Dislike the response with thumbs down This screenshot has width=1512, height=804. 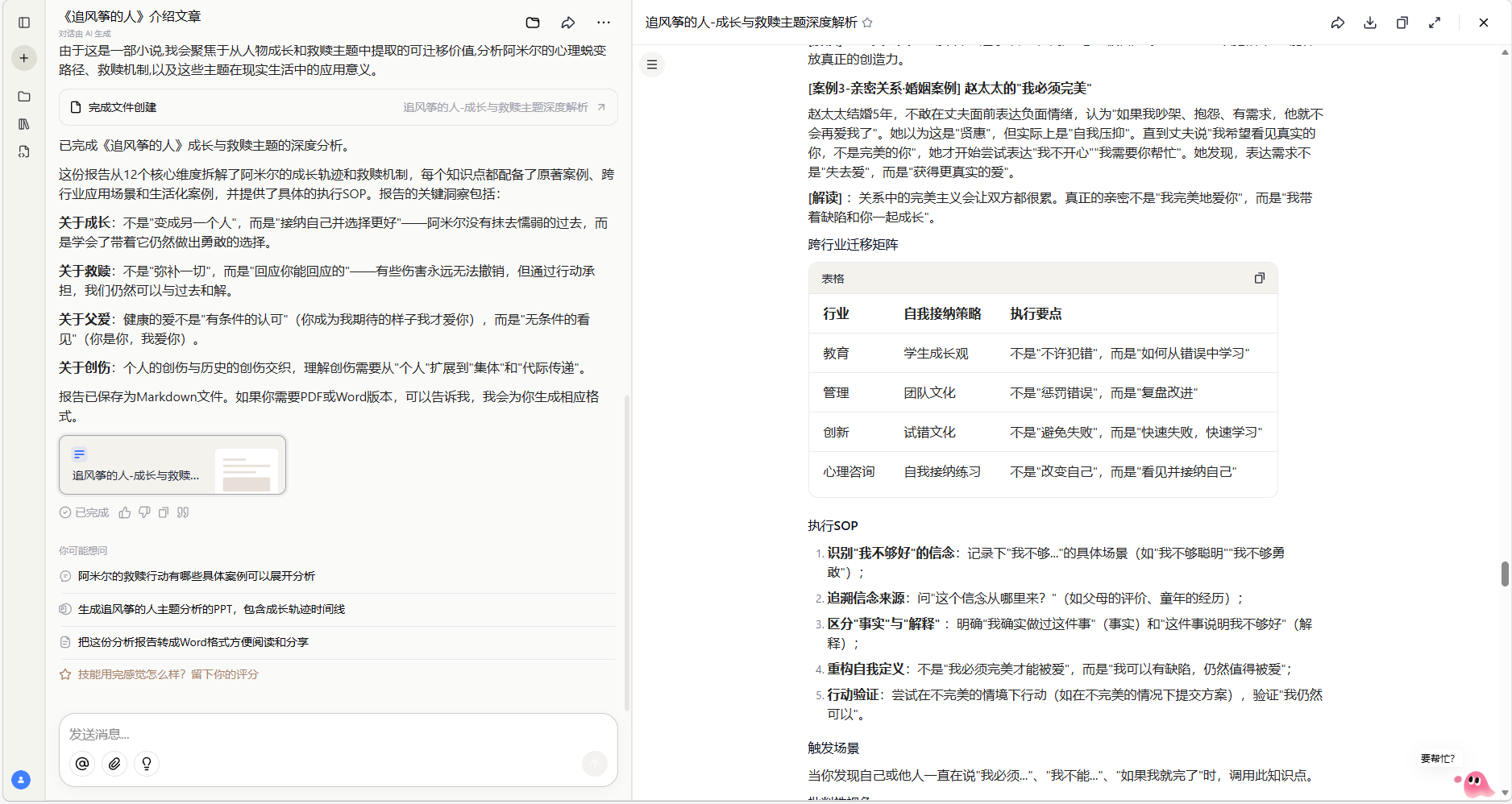pos(144,512)
